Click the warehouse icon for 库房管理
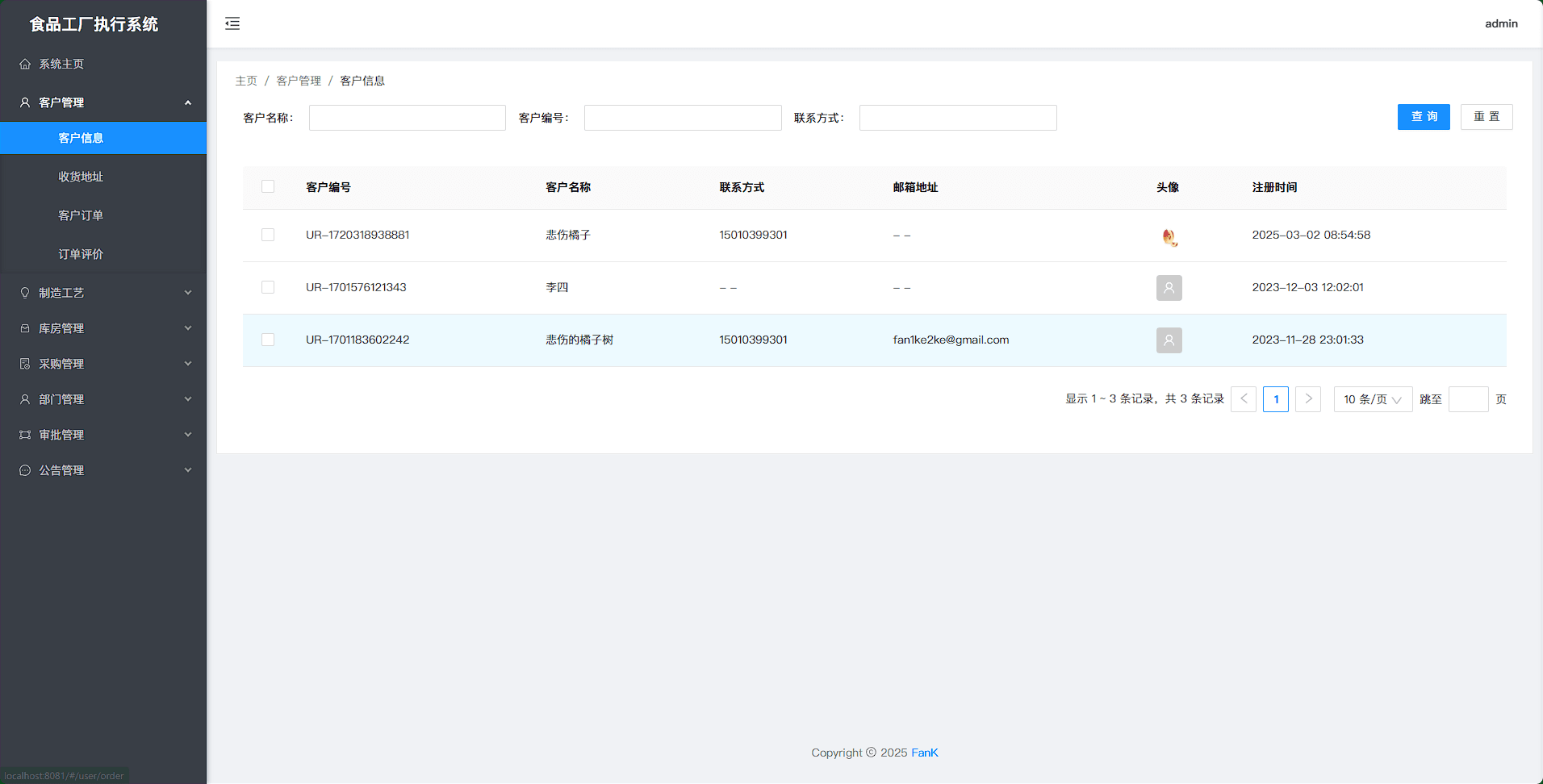Screen dimensions: 1543x784 tap(25, 328)
